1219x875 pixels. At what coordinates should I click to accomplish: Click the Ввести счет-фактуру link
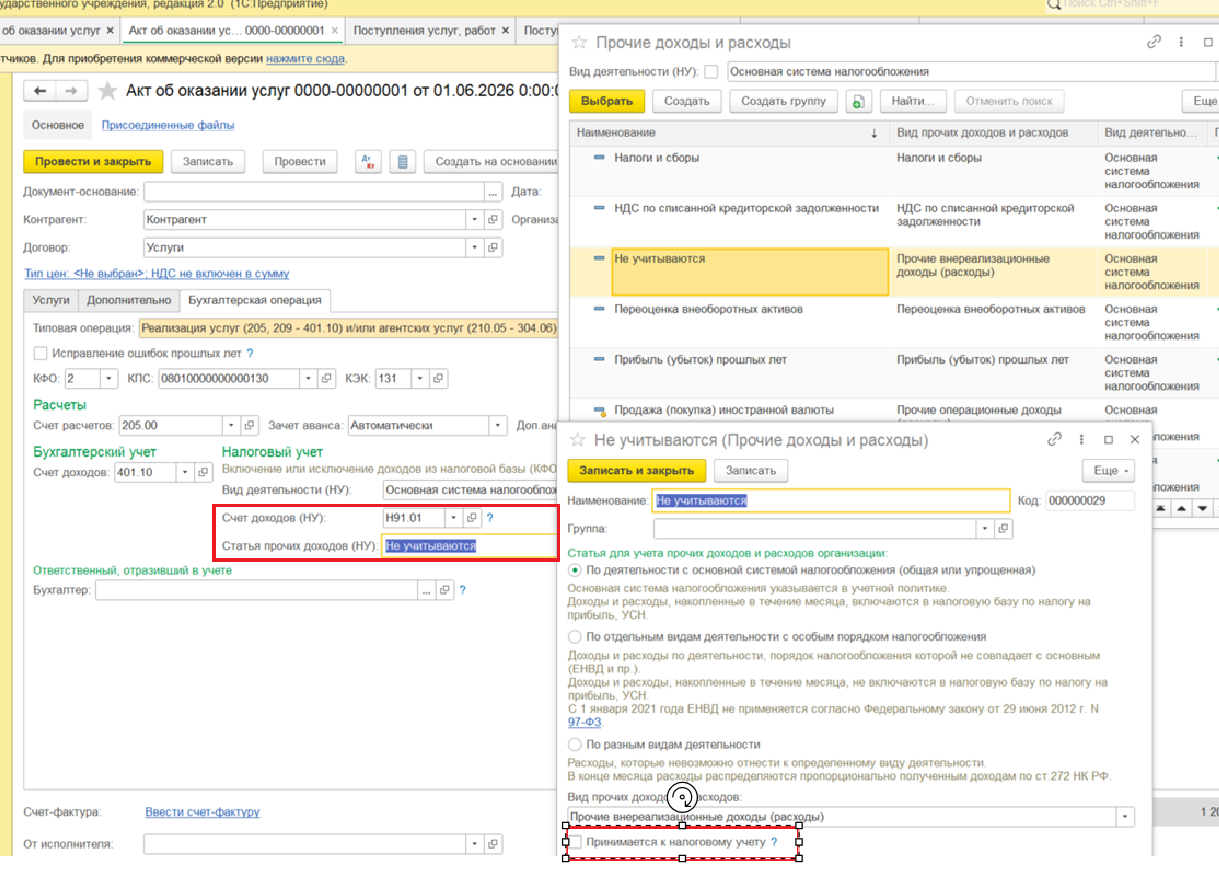[x=201, y=813]
